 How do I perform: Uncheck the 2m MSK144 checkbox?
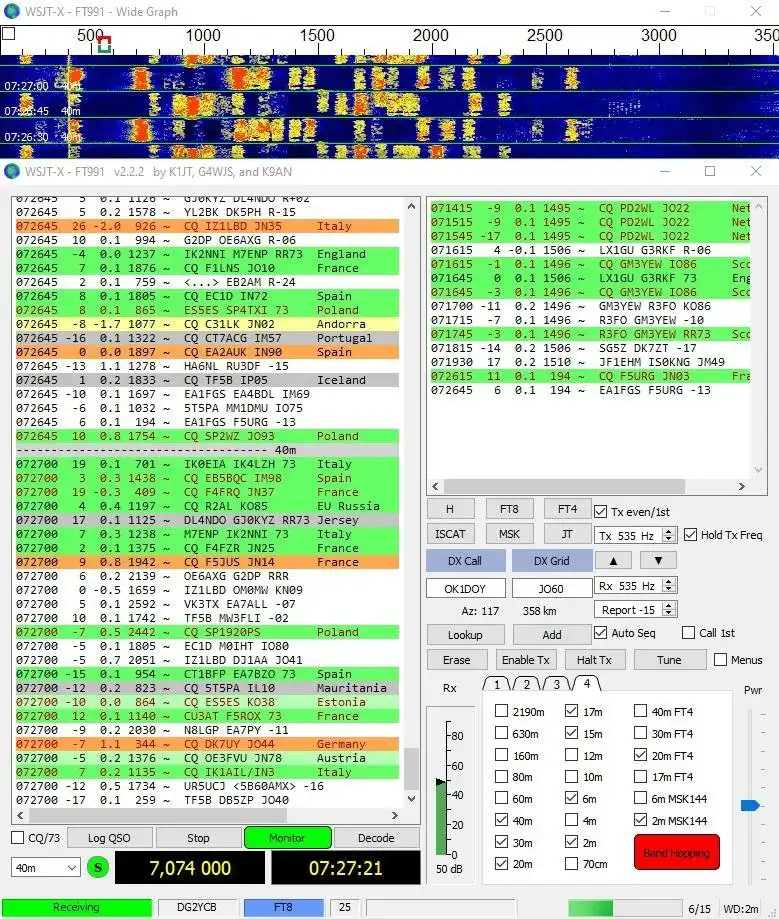[x=641, y=820]
